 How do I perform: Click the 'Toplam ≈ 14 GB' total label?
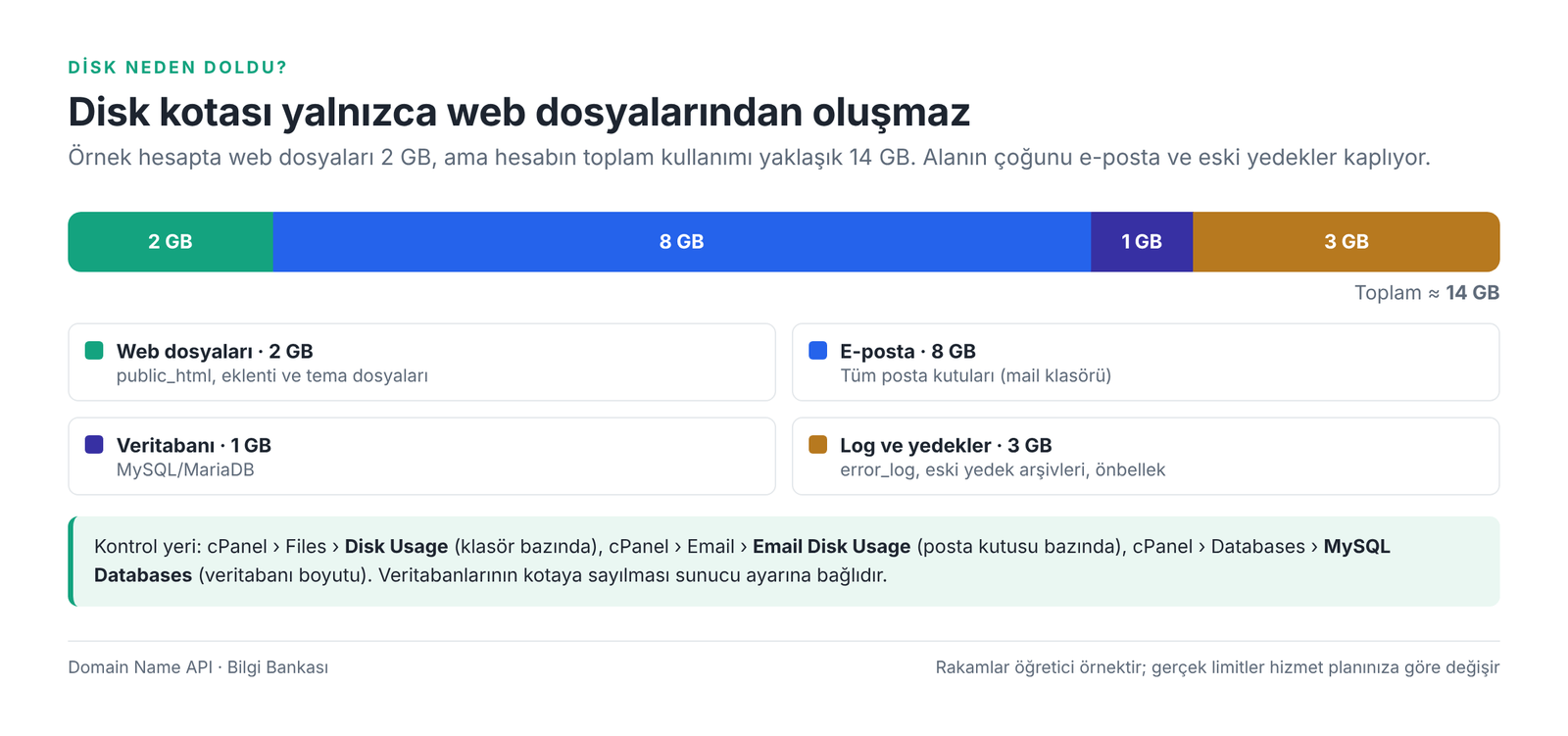[1427, 293]
